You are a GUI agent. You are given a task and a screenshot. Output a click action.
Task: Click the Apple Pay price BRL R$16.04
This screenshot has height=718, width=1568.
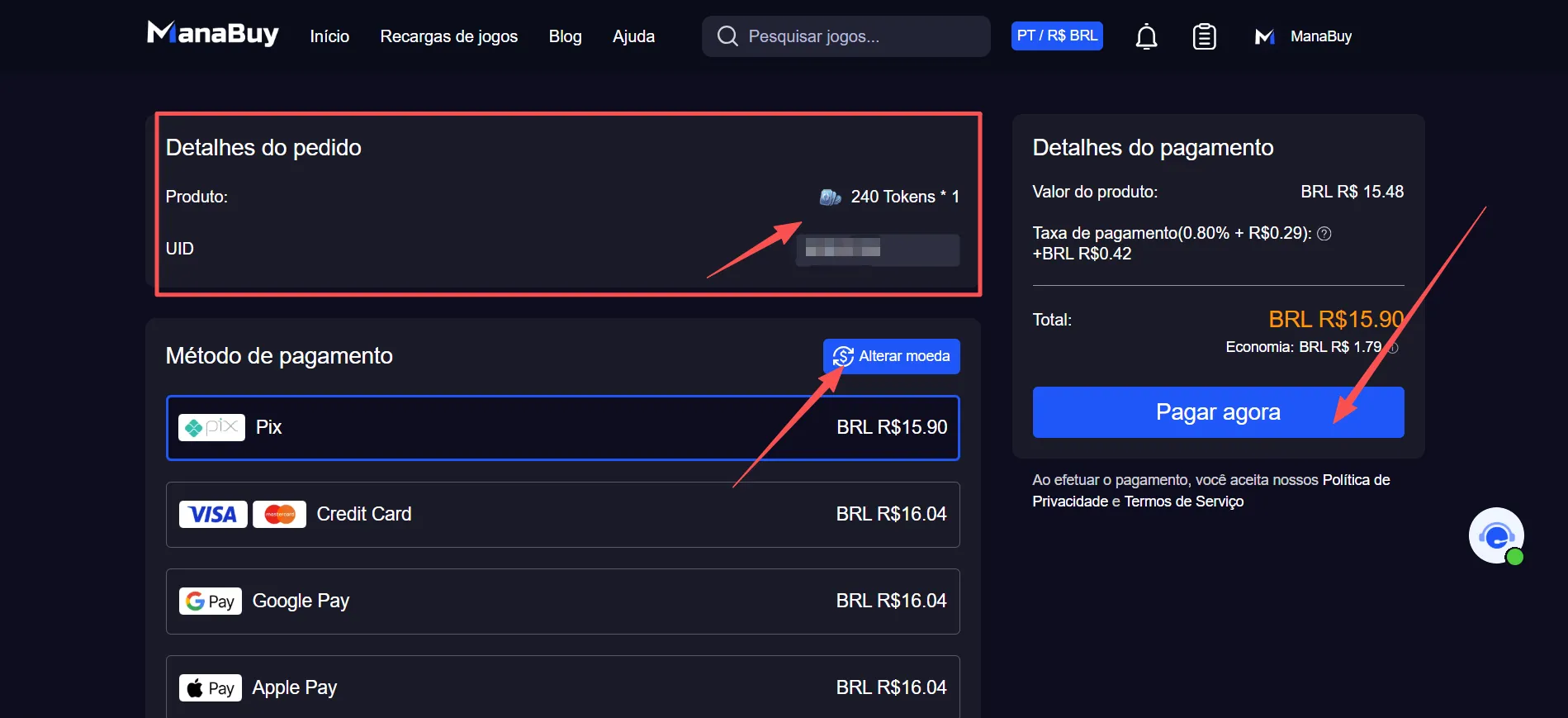[892, 687]
